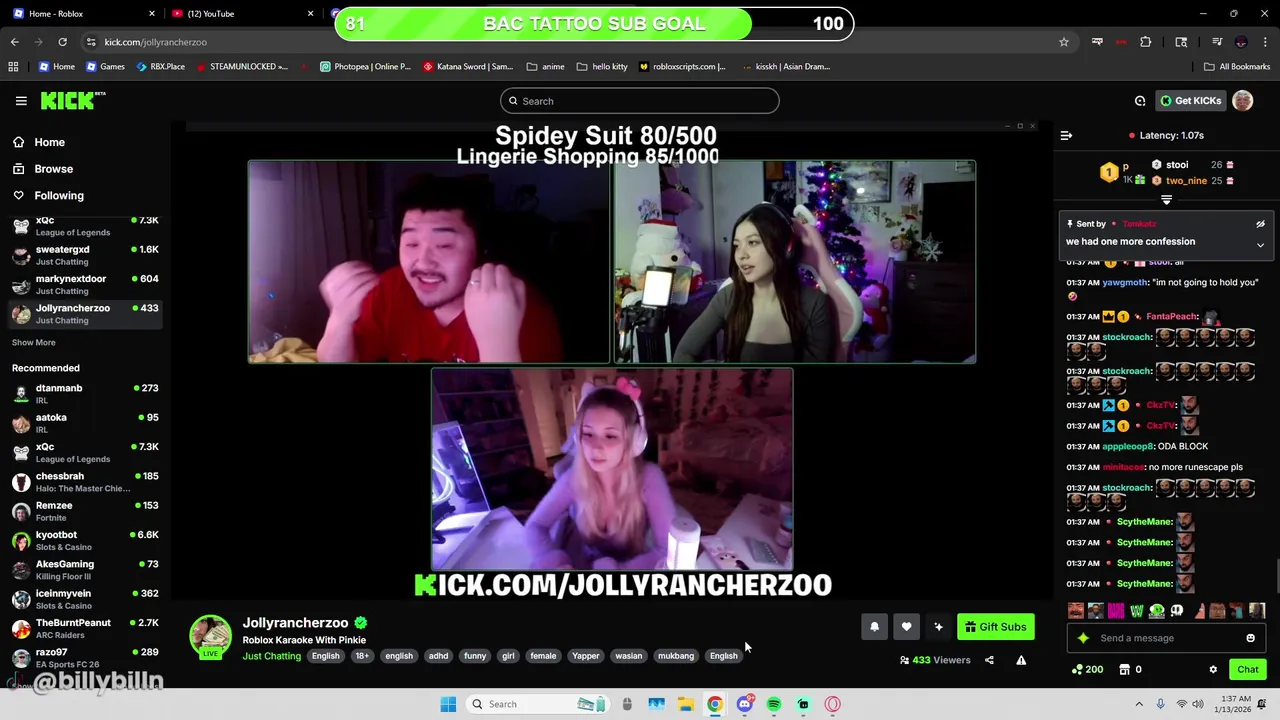
Task: Open sweatergxd channel in sidebar
Action: point(85,255)
